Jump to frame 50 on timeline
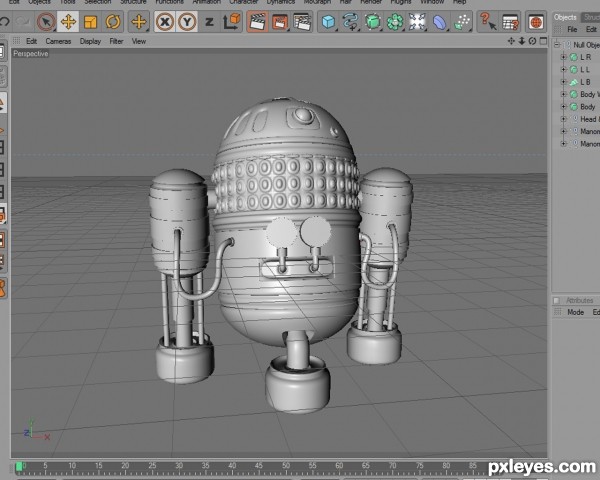This screenshot has width=600, height=480. coord(286,466)
